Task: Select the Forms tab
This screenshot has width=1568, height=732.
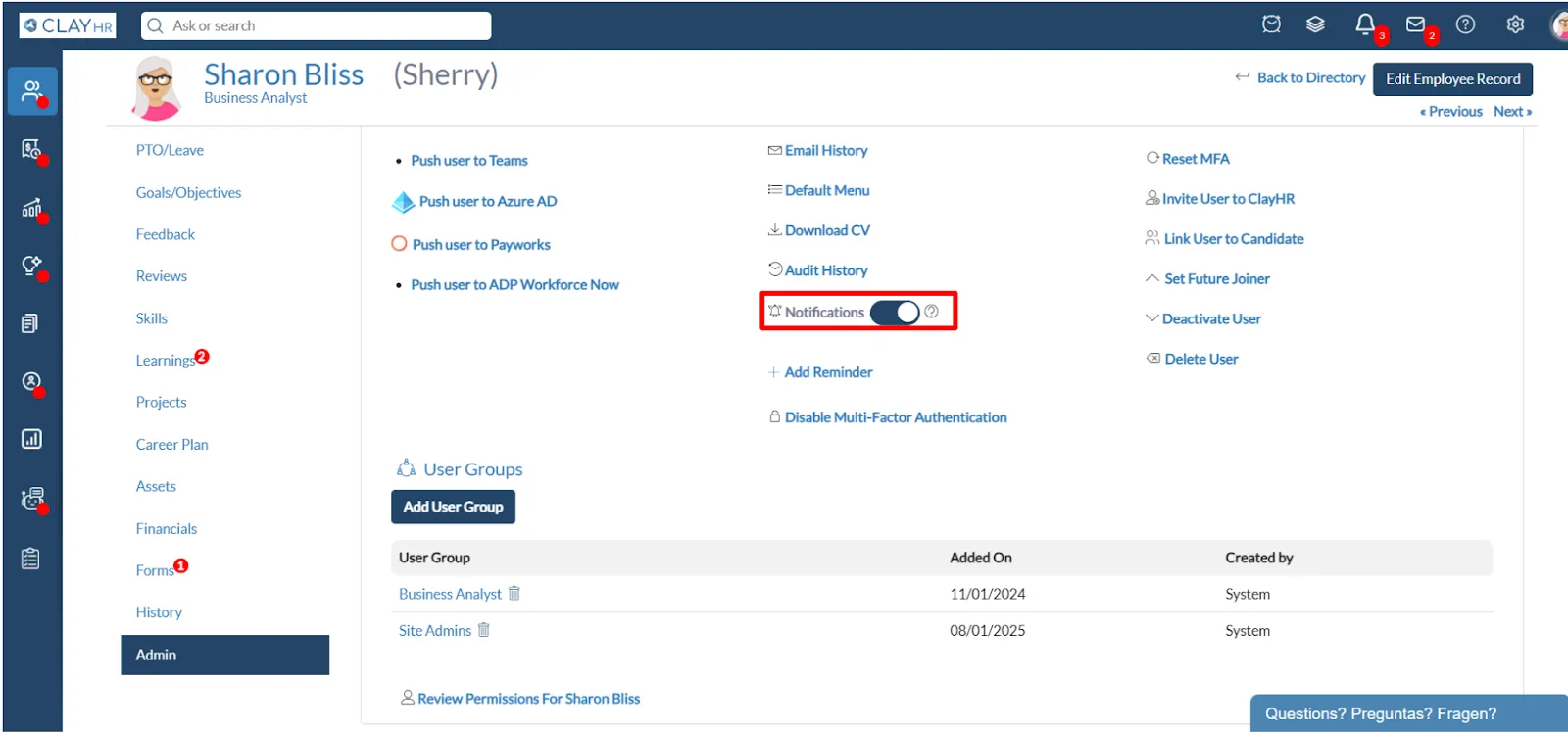Action: [155, 570]
